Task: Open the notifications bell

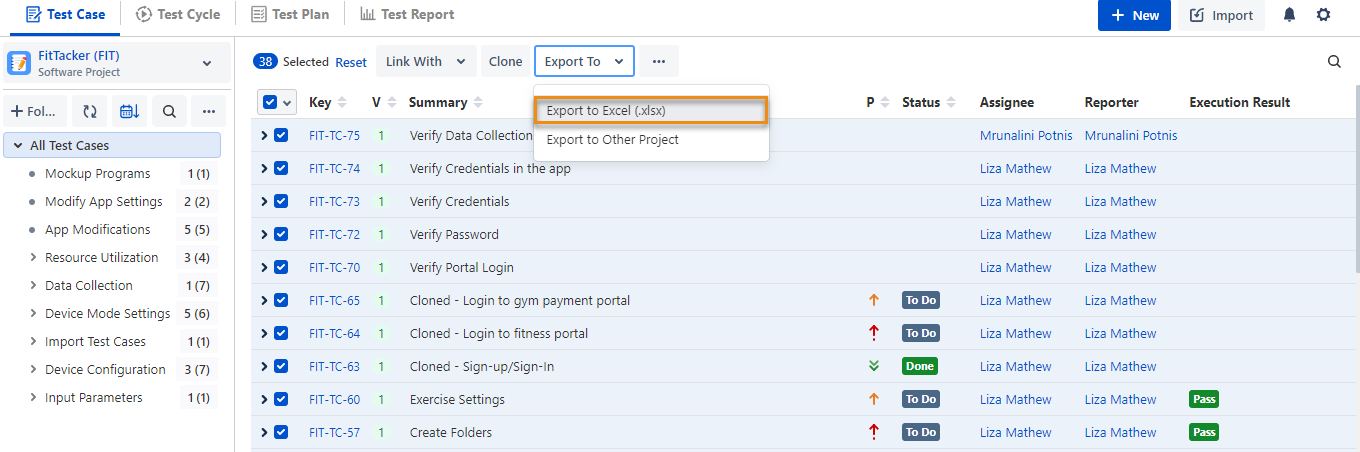Action: point(1290,15)
